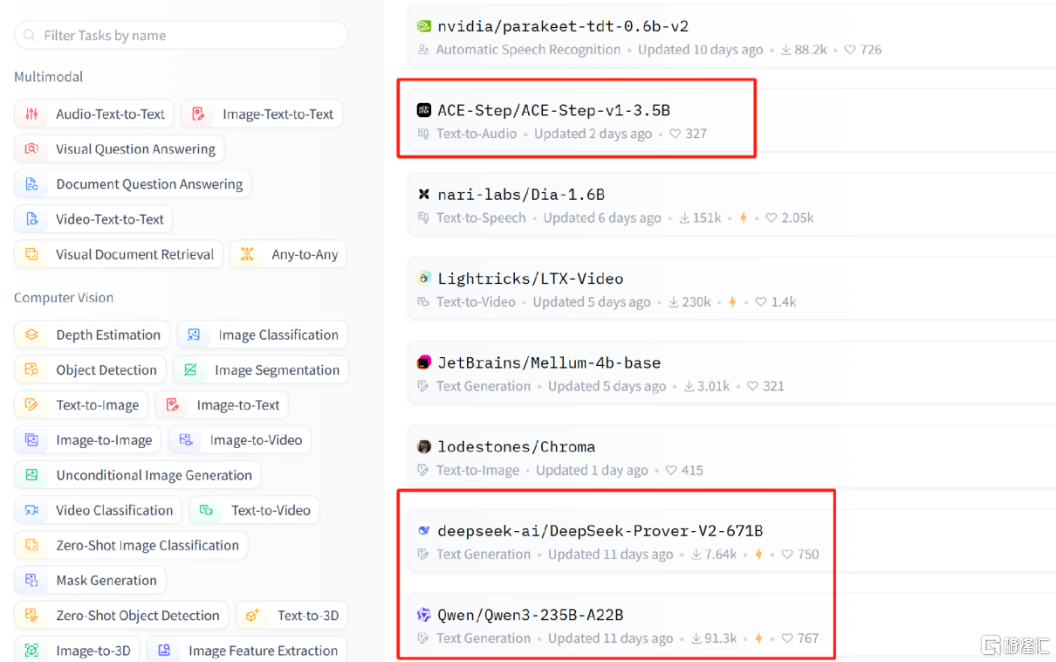Open nvidia/parakeet-tdt-0.6b-v2 model
The height and width of the screenshot is (662, 1056).
563,26
